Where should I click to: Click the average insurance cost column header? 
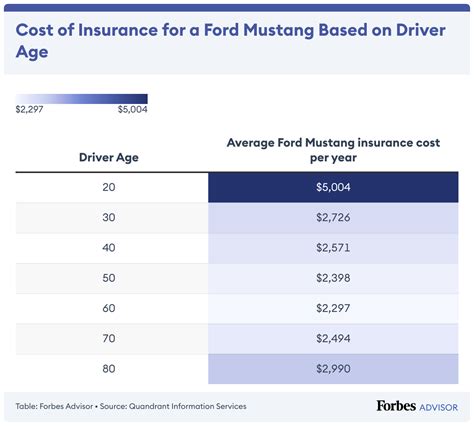pos(333,150)
